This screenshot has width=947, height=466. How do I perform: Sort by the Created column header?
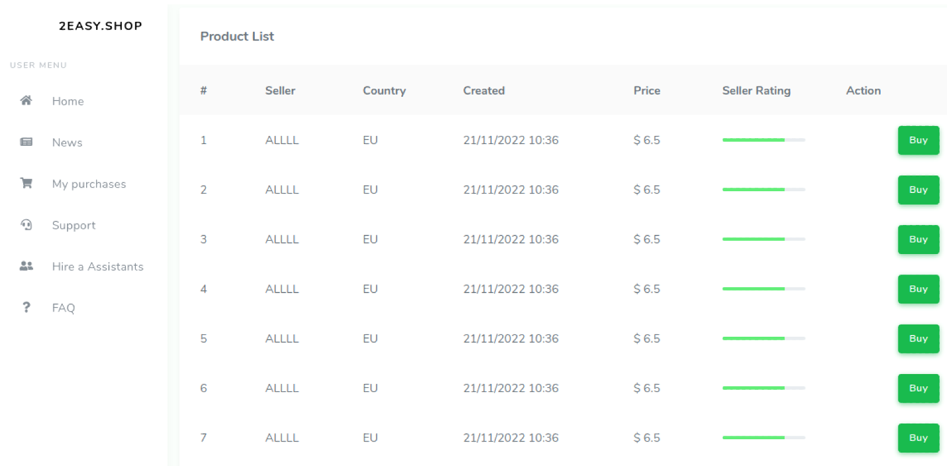point(484,90)
